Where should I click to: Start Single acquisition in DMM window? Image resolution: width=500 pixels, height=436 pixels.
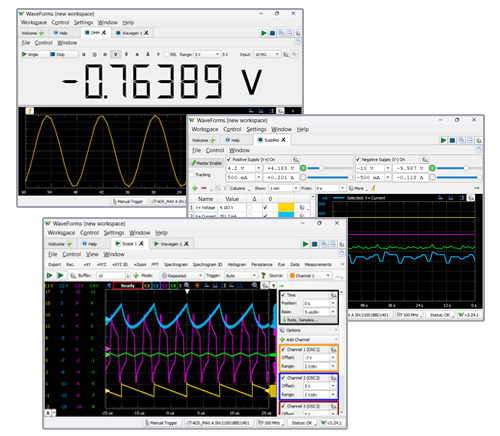[35, 54]
